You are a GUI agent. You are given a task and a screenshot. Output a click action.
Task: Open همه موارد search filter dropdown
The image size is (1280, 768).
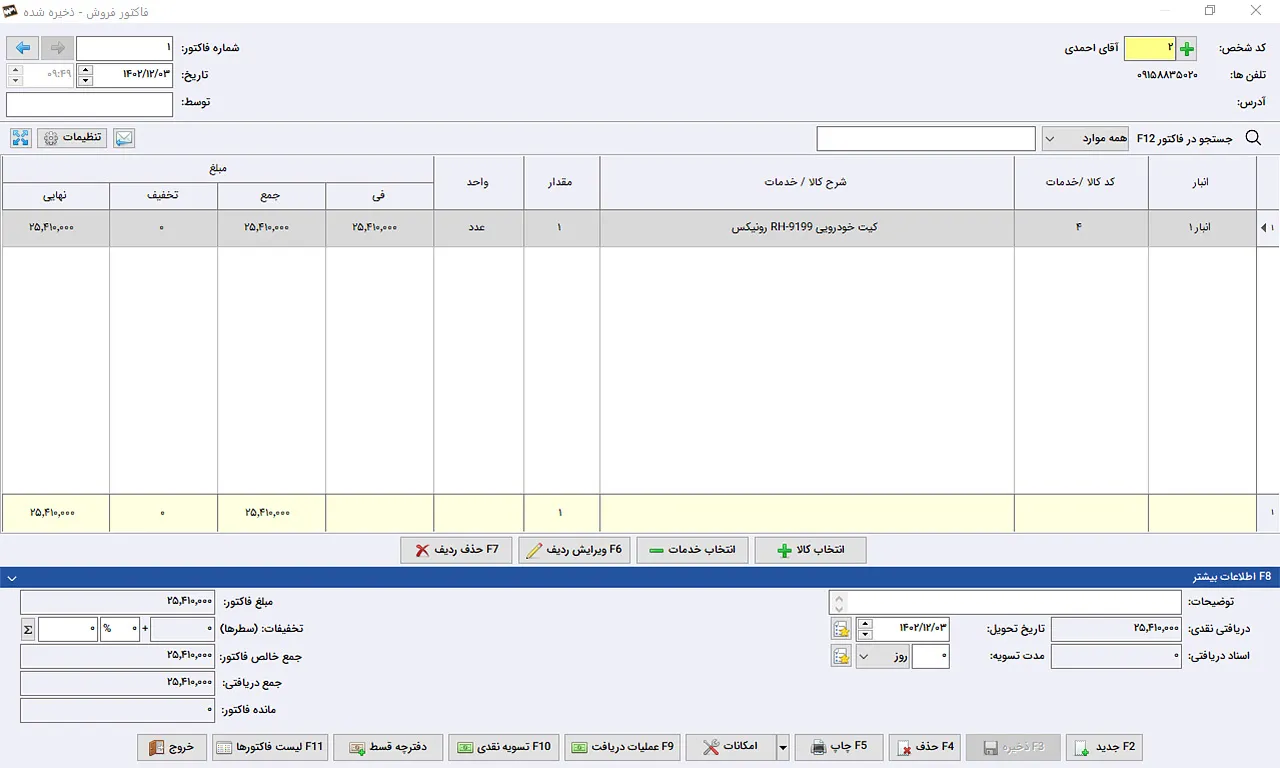[x=1086, y=139]
